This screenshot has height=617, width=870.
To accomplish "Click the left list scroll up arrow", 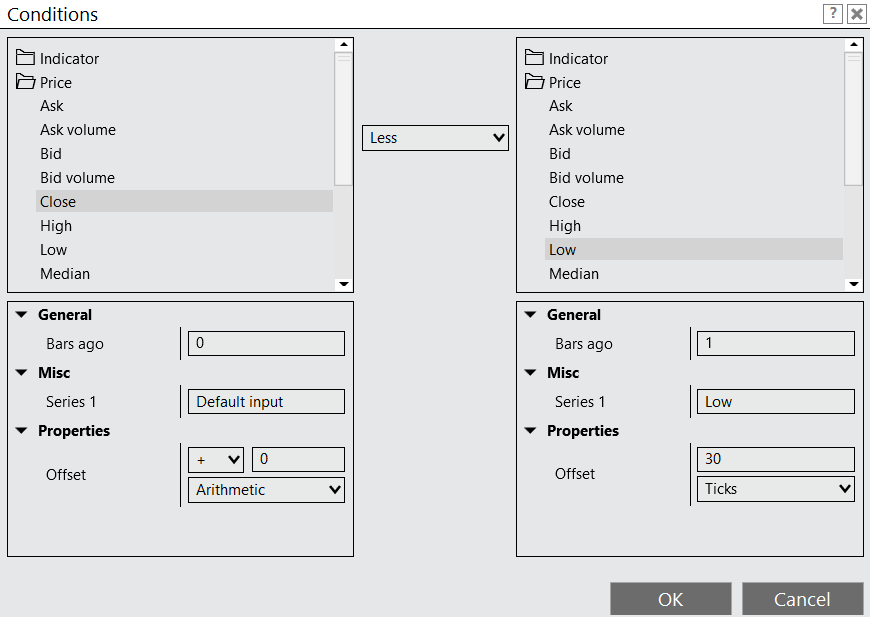I will 344,44.
